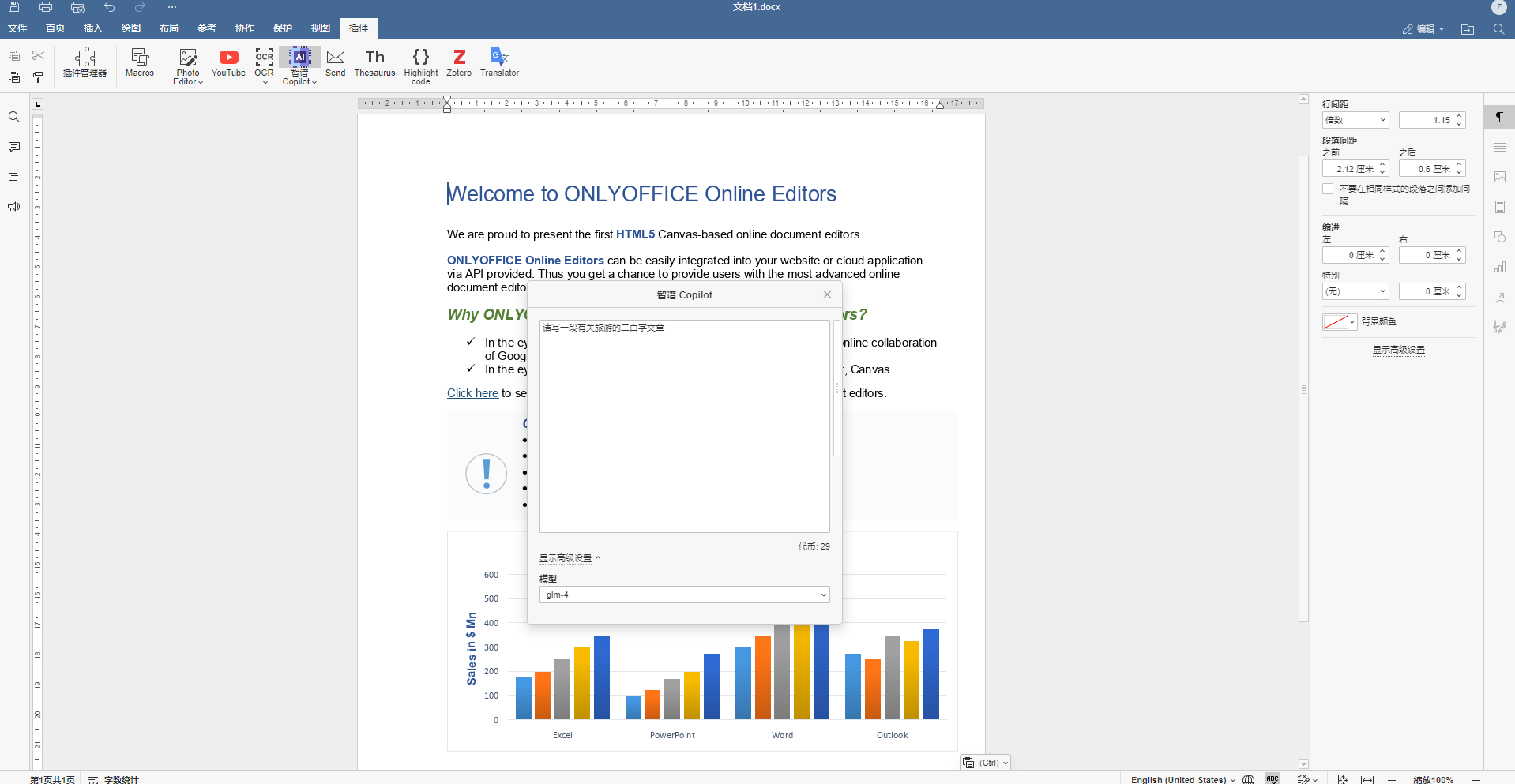Click the document language globe icon

pos(1249,779)
